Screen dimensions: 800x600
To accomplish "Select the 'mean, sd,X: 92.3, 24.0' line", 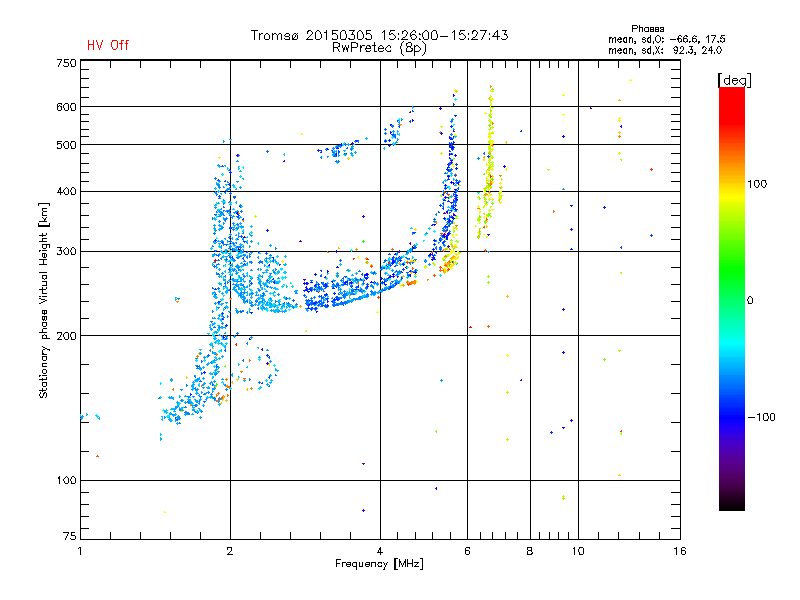I will point(665,50).
